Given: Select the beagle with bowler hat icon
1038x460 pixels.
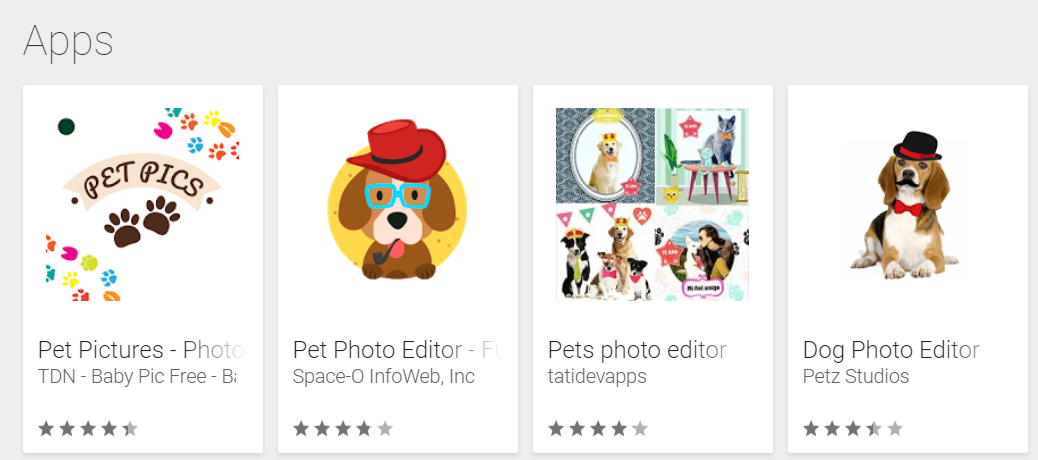Looking at the screenshot, I should 907,204.
